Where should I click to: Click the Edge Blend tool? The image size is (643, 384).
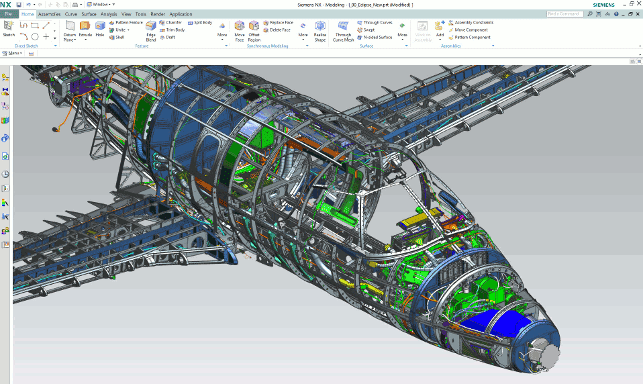tap(151, 31)
